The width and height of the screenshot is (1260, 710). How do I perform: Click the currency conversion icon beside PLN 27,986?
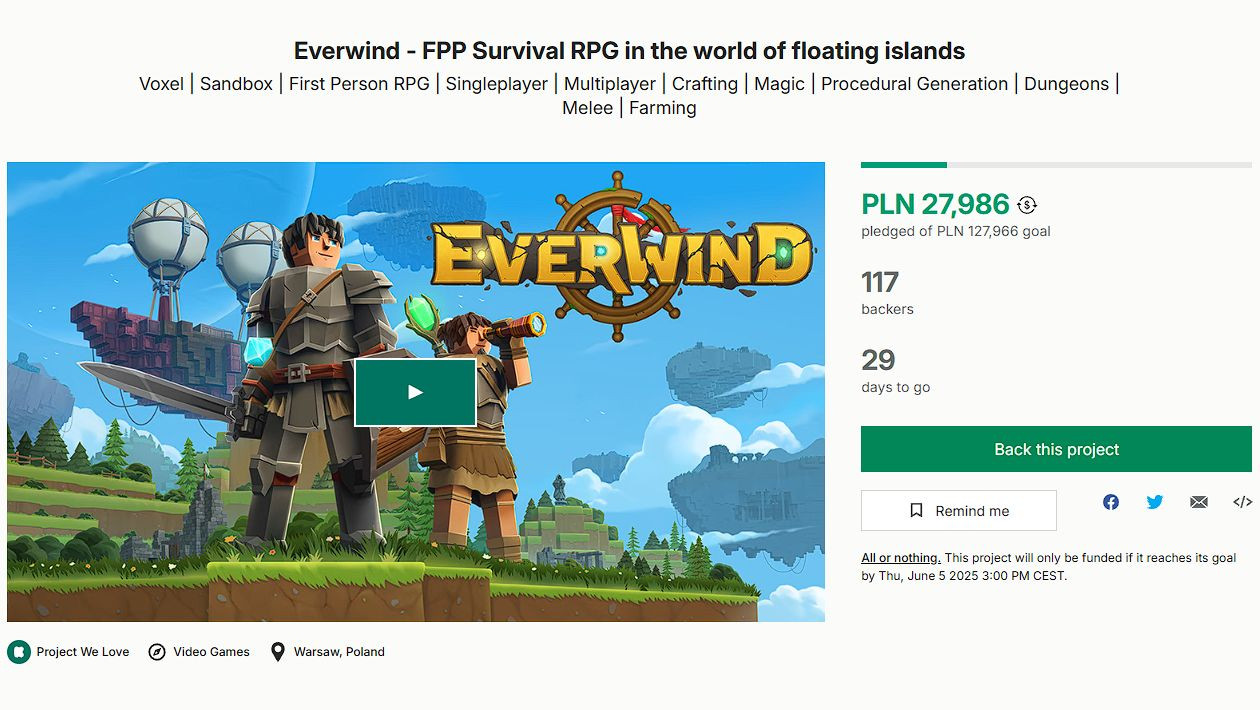(1027, 205)
